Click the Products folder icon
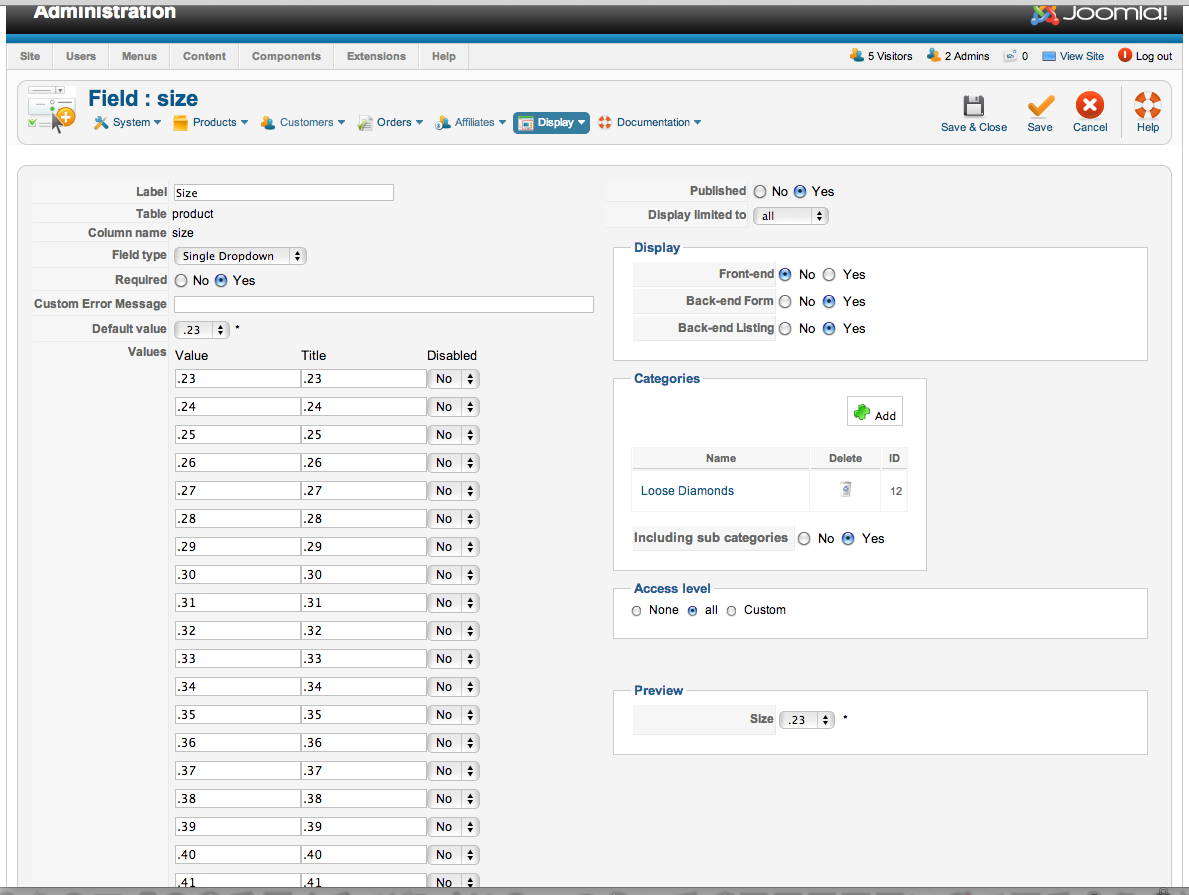The image size is (1189, 895). click(180, 123)
